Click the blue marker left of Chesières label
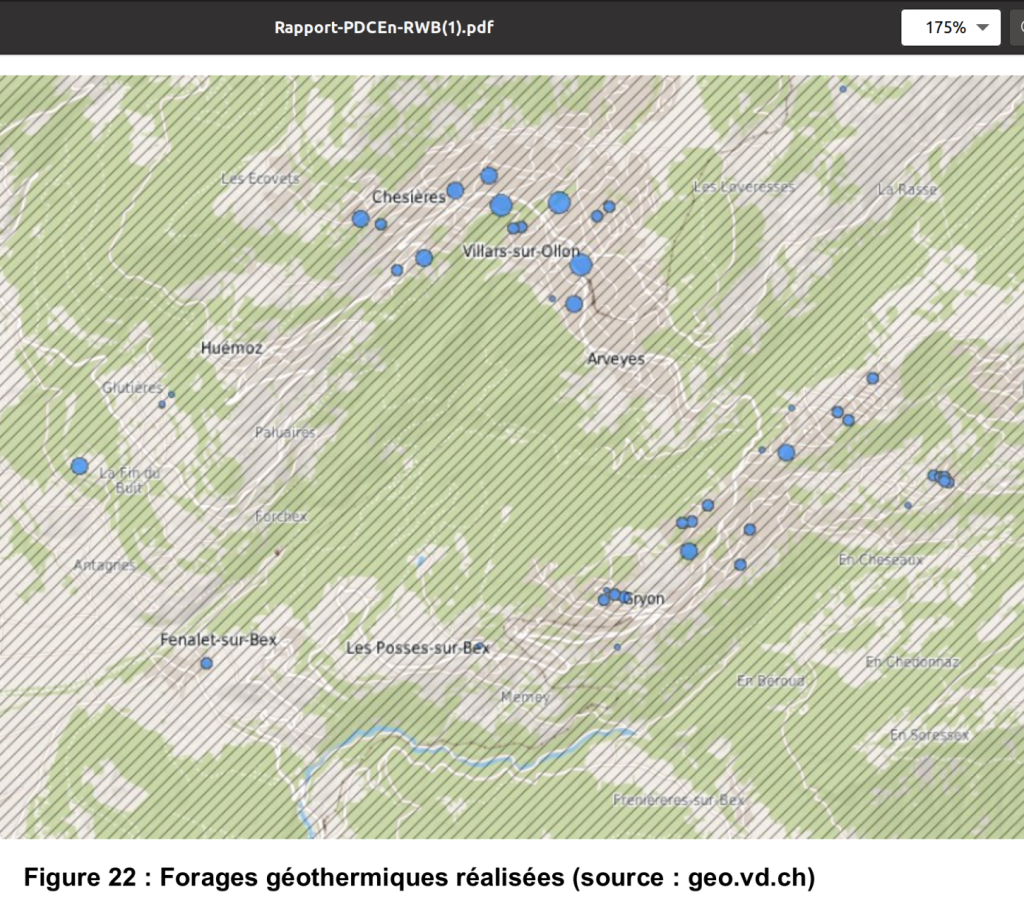The height and width of the screenshot is (904, 1024). 360,218
